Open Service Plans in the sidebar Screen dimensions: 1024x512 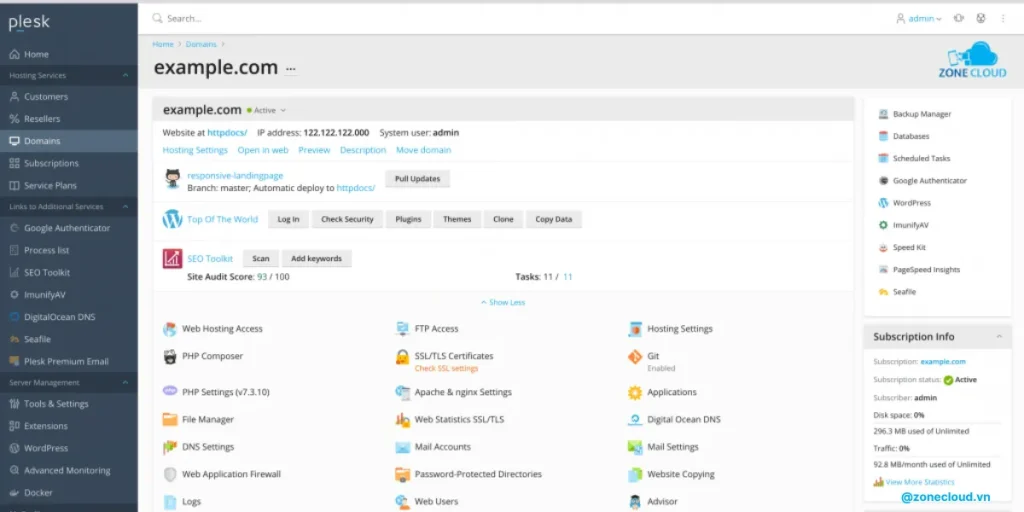(69, 185)
